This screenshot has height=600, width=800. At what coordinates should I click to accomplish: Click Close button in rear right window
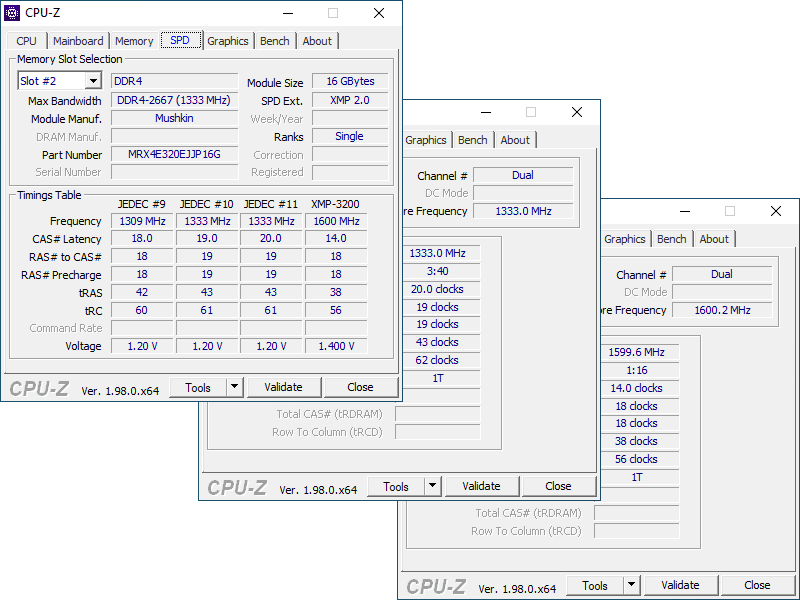click(757, 585)
